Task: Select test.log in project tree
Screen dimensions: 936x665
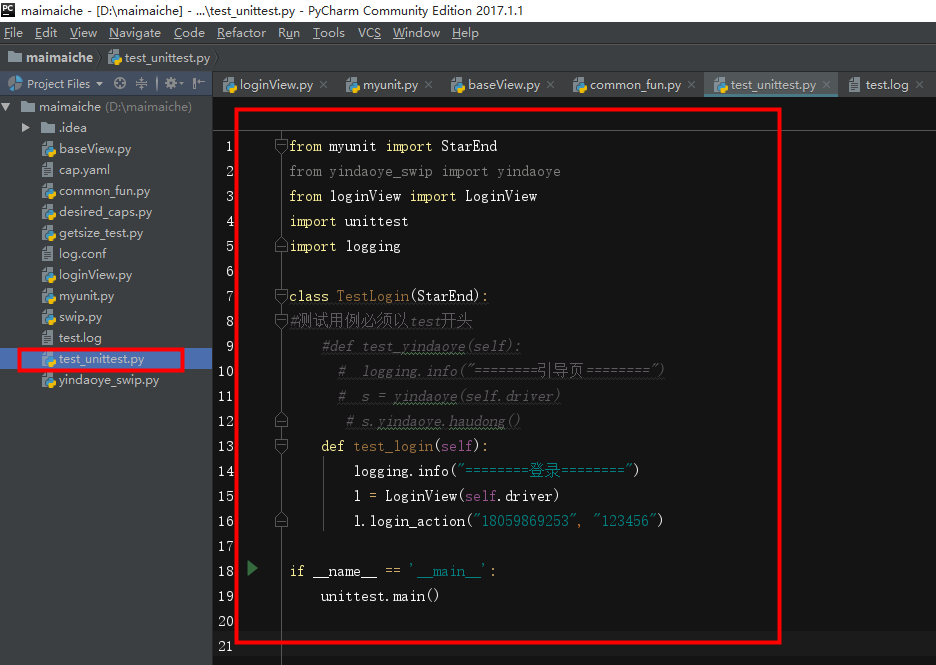Action: click(x=79, y=338)
